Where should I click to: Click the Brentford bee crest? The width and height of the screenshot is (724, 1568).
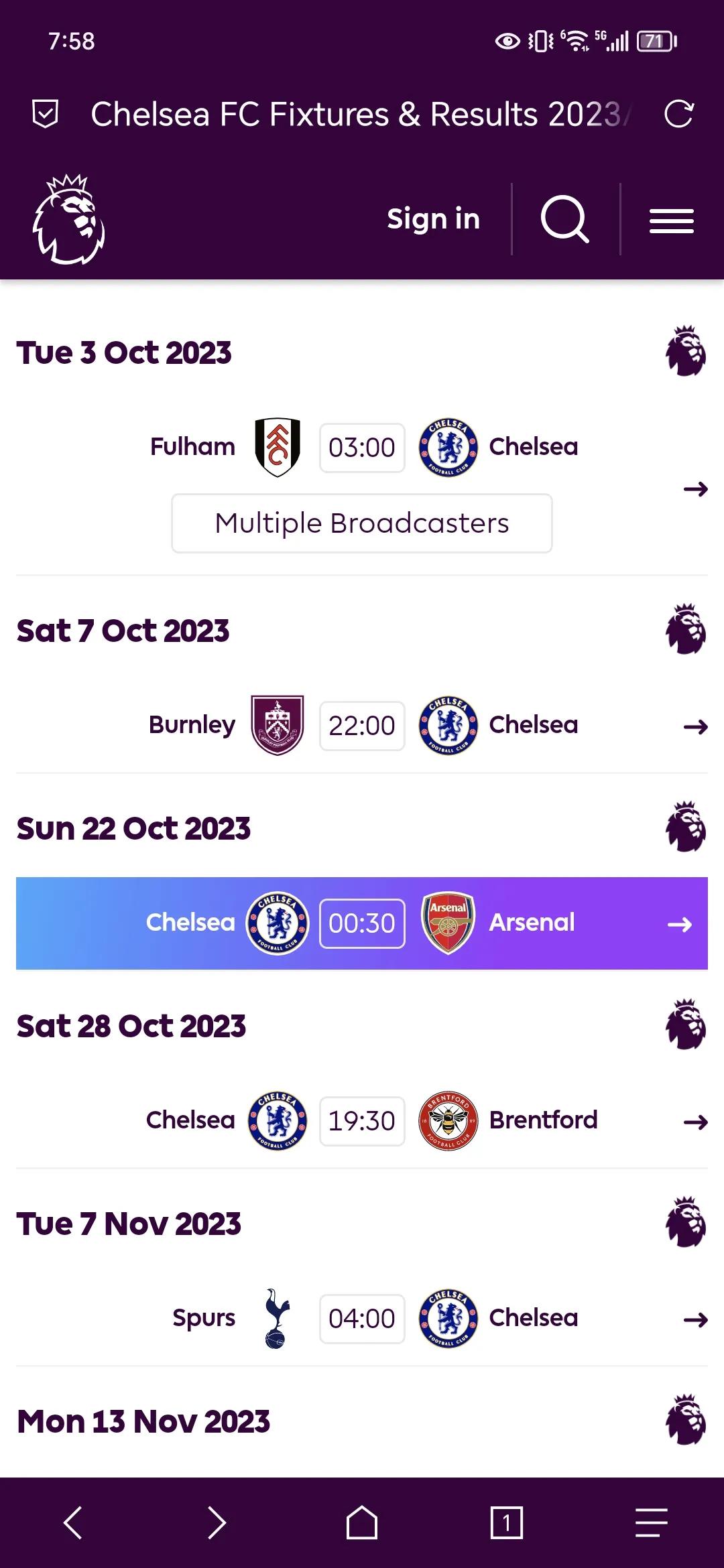click(448, 1120)
